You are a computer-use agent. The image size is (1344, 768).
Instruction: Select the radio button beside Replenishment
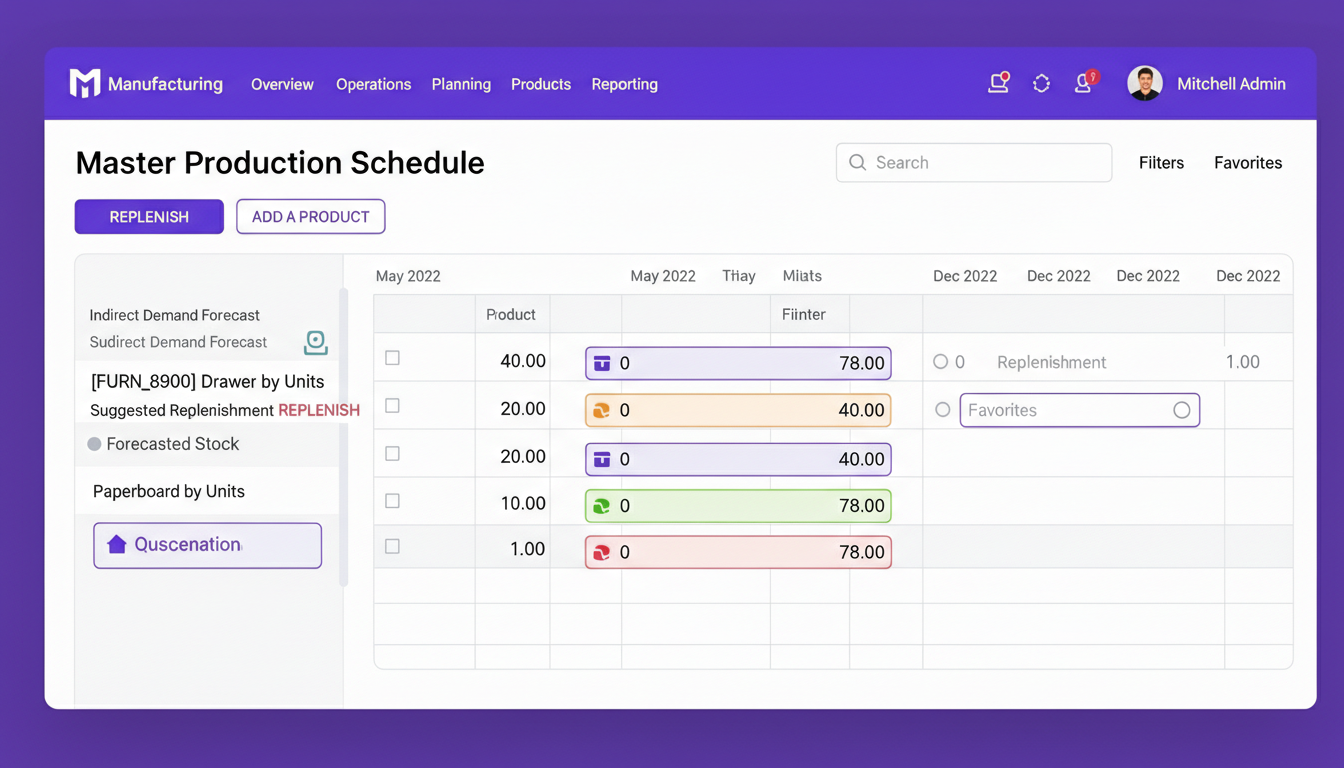point(940,362)
